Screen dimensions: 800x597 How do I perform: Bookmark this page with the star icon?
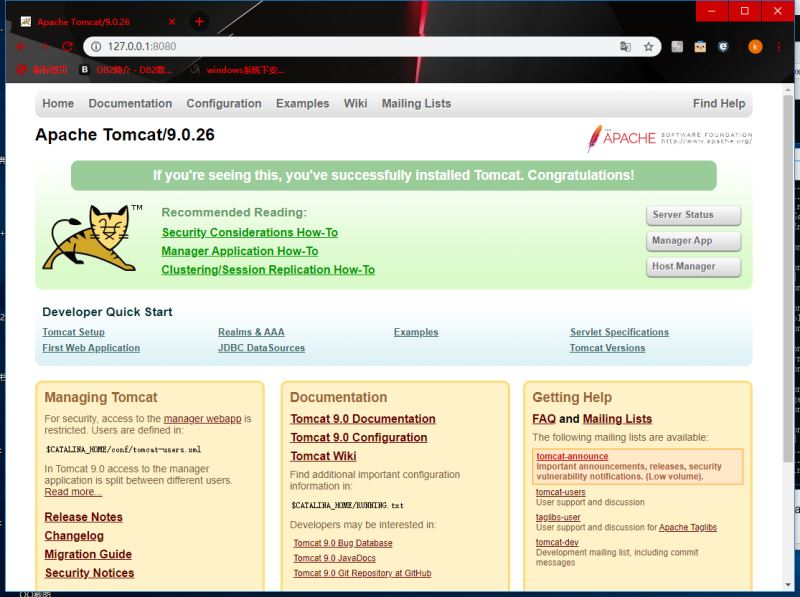point(648,47)
